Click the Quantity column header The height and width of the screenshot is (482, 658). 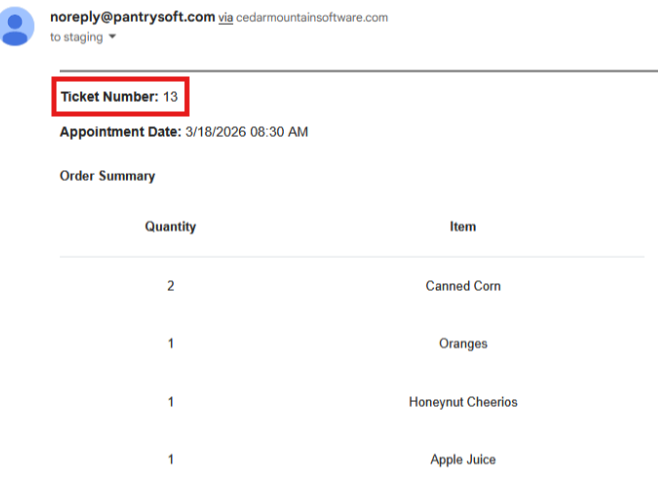coord(170,227)
